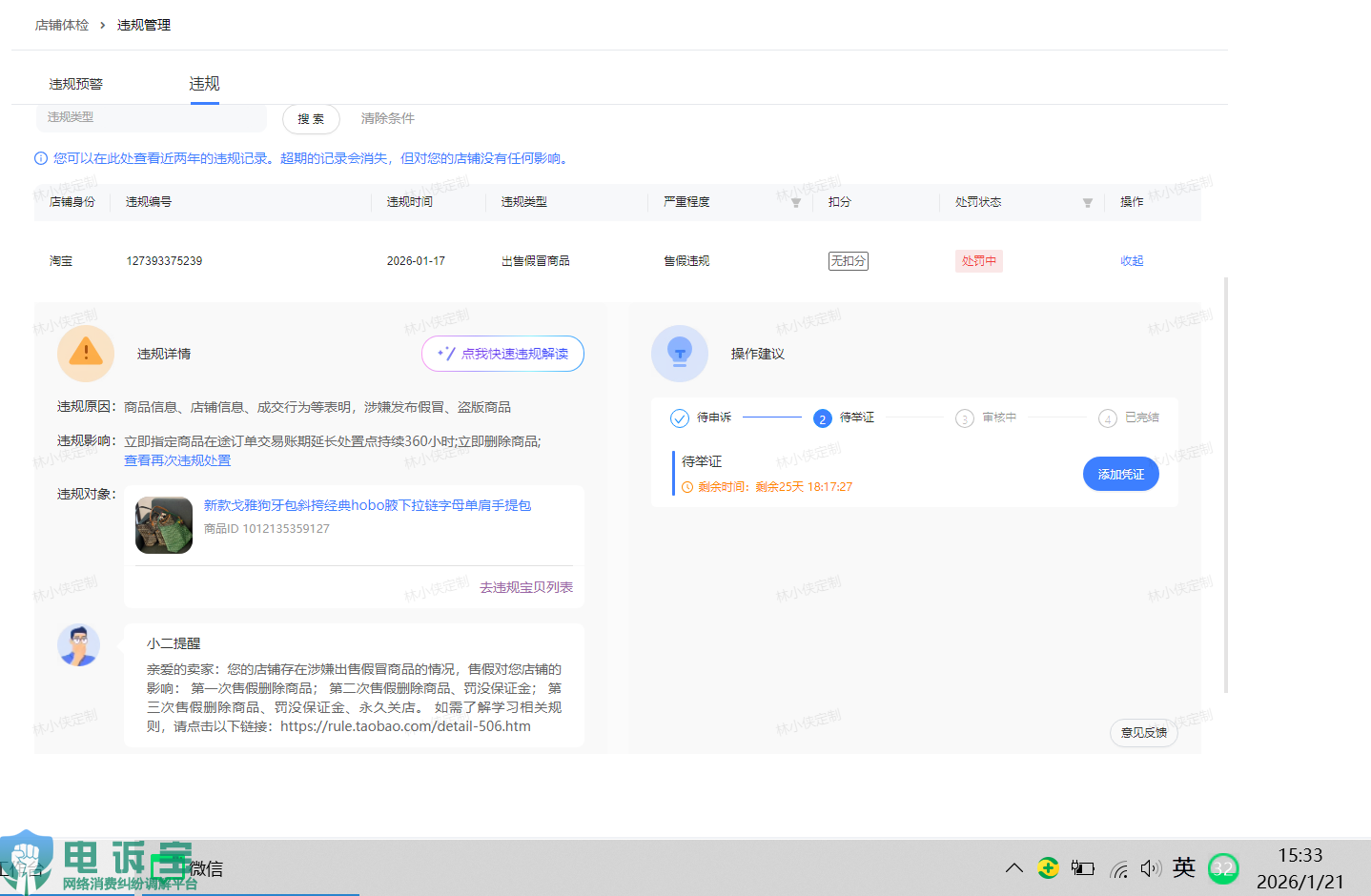The image size is (1371, 896).
Task: Click the orange violation warning triangle icon
Action: point(86,353)
